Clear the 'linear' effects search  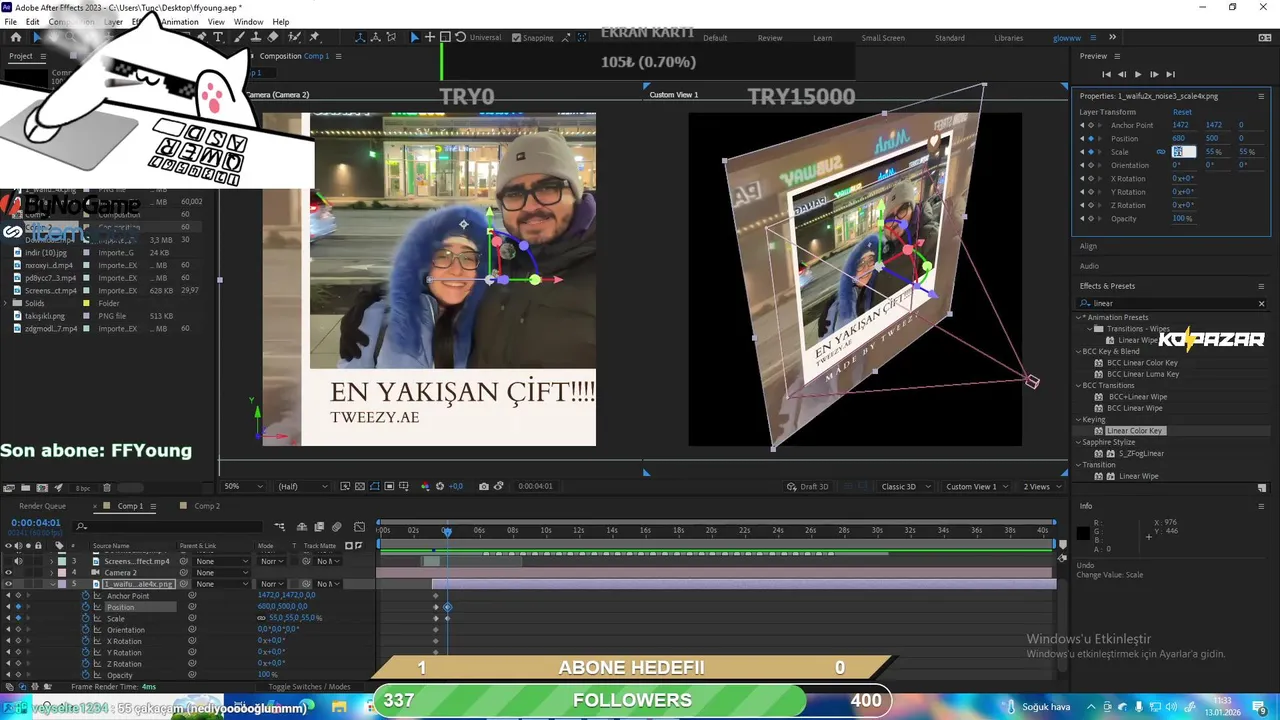(x=1261, y=304)
